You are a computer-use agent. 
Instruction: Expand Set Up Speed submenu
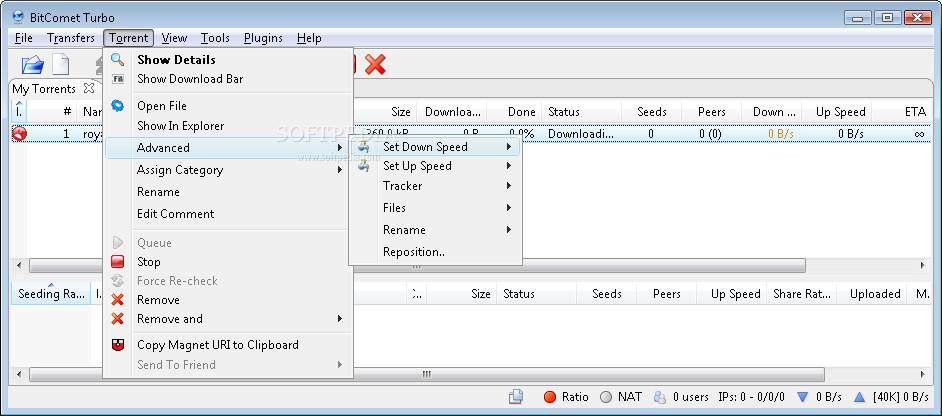pos(436,166)
